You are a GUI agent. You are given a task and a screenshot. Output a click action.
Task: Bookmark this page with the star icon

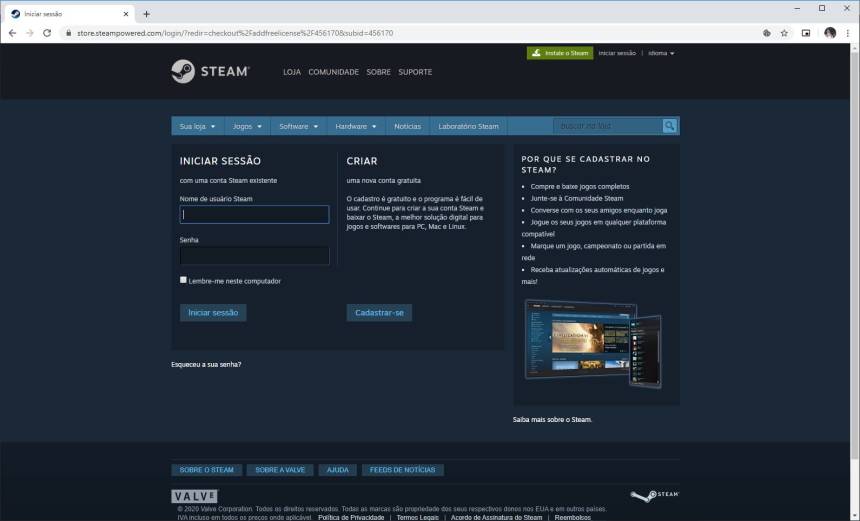[x=784, y=33]
